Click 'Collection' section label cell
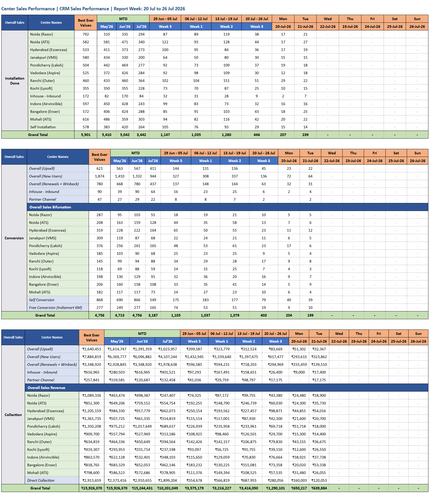Screen dimensions: 430x500 click(x=13, y=415)
